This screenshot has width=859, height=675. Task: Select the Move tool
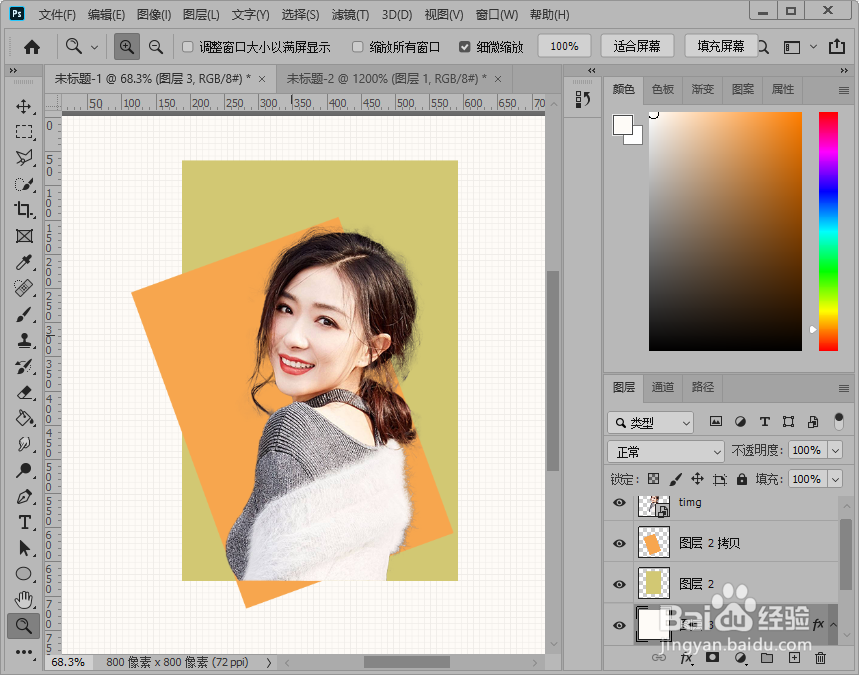coord(24,106)
